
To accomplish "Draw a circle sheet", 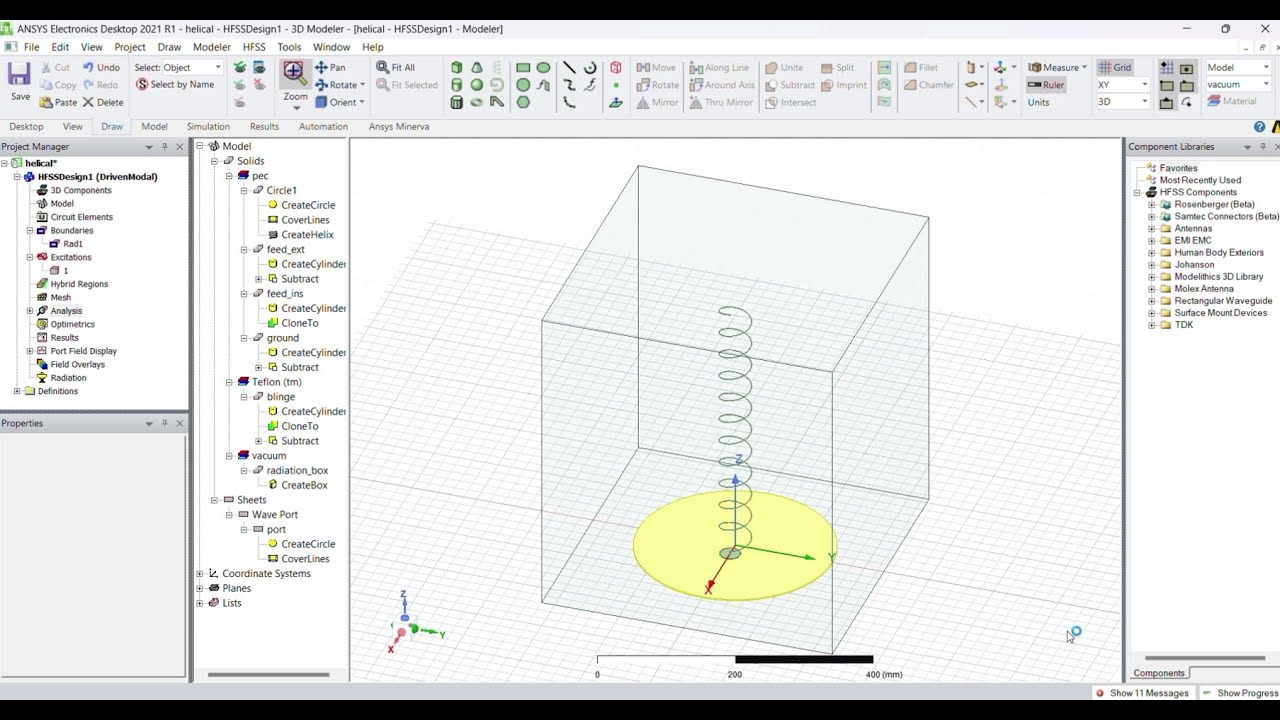I will (x=523, y=85).
